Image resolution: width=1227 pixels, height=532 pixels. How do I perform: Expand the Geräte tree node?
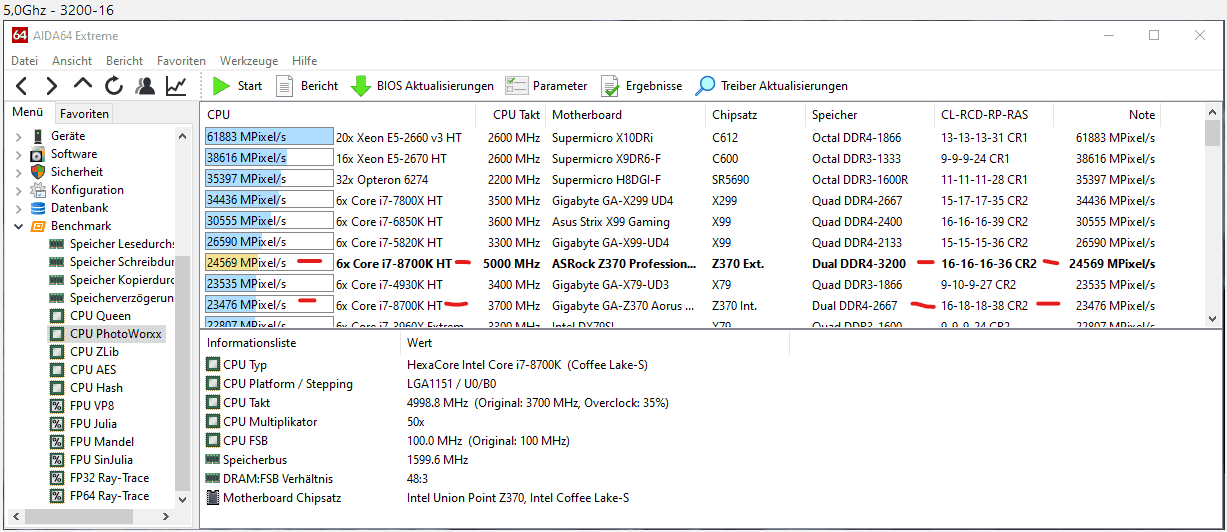(18, 136)
